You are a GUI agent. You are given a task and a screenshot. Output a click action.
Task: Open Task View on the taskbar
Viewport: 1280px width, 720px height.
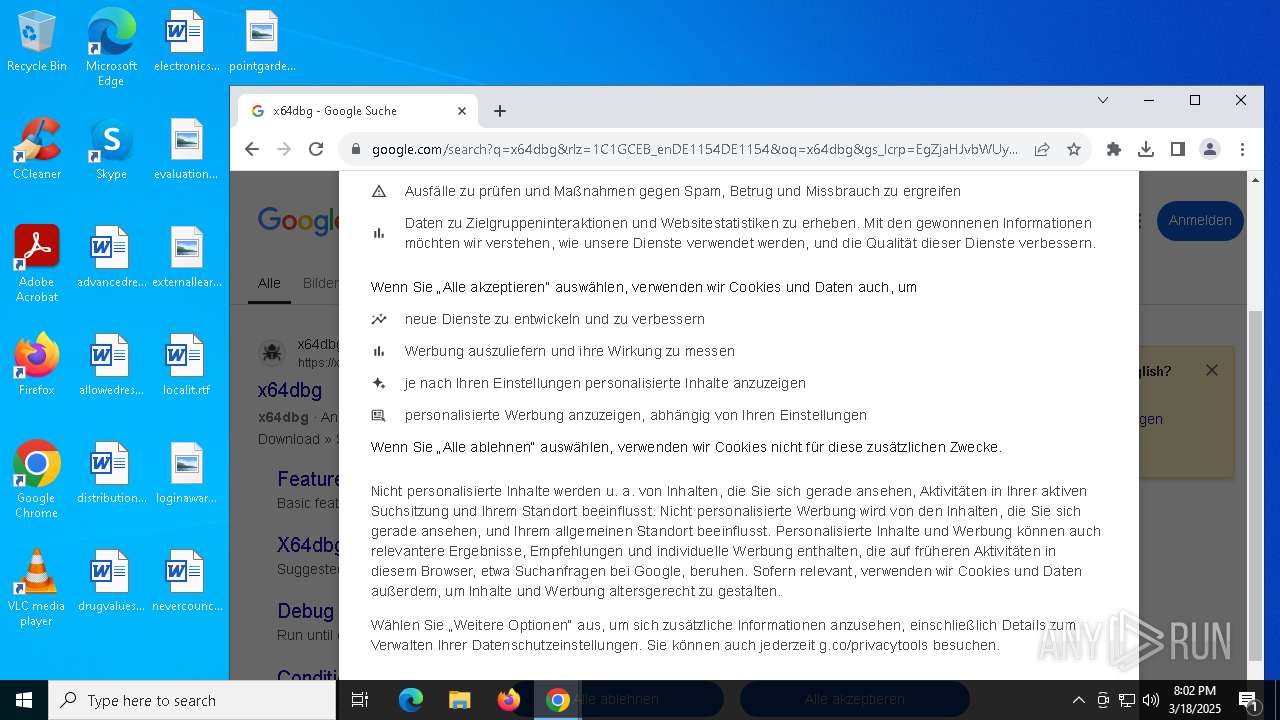point(360,700)
